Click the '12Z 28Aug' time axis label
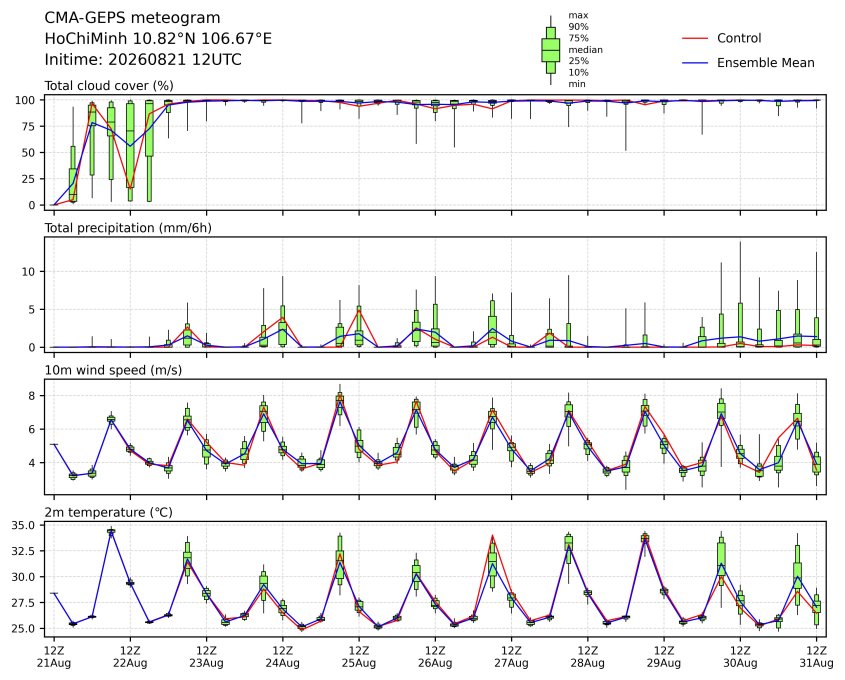The height and width of the screenshot is (680, 845). [588, 656]
